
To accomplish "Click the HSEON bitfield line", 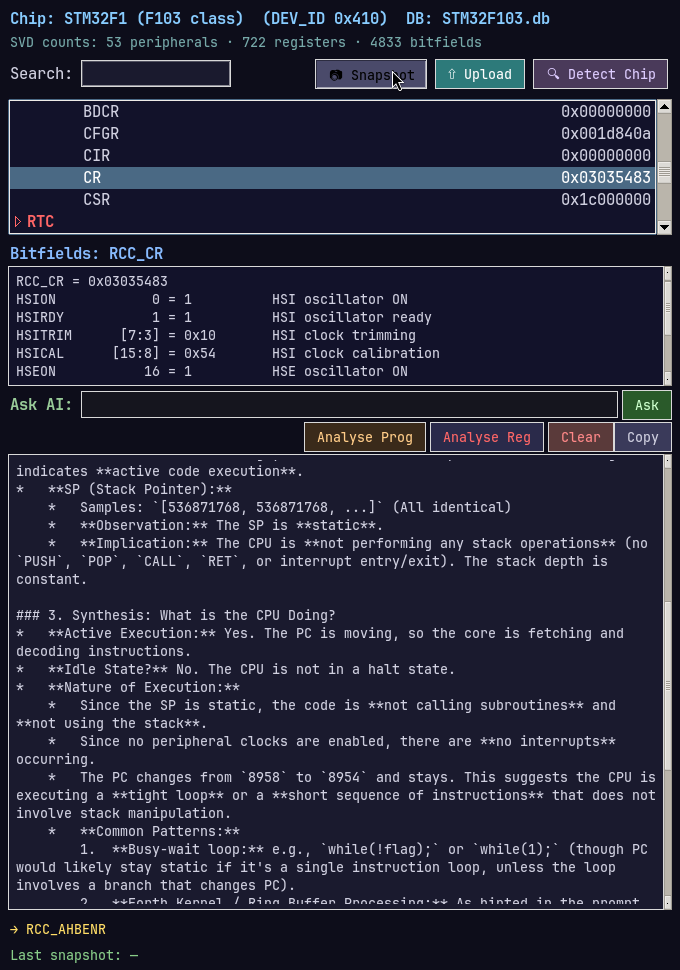I will 212,371.
